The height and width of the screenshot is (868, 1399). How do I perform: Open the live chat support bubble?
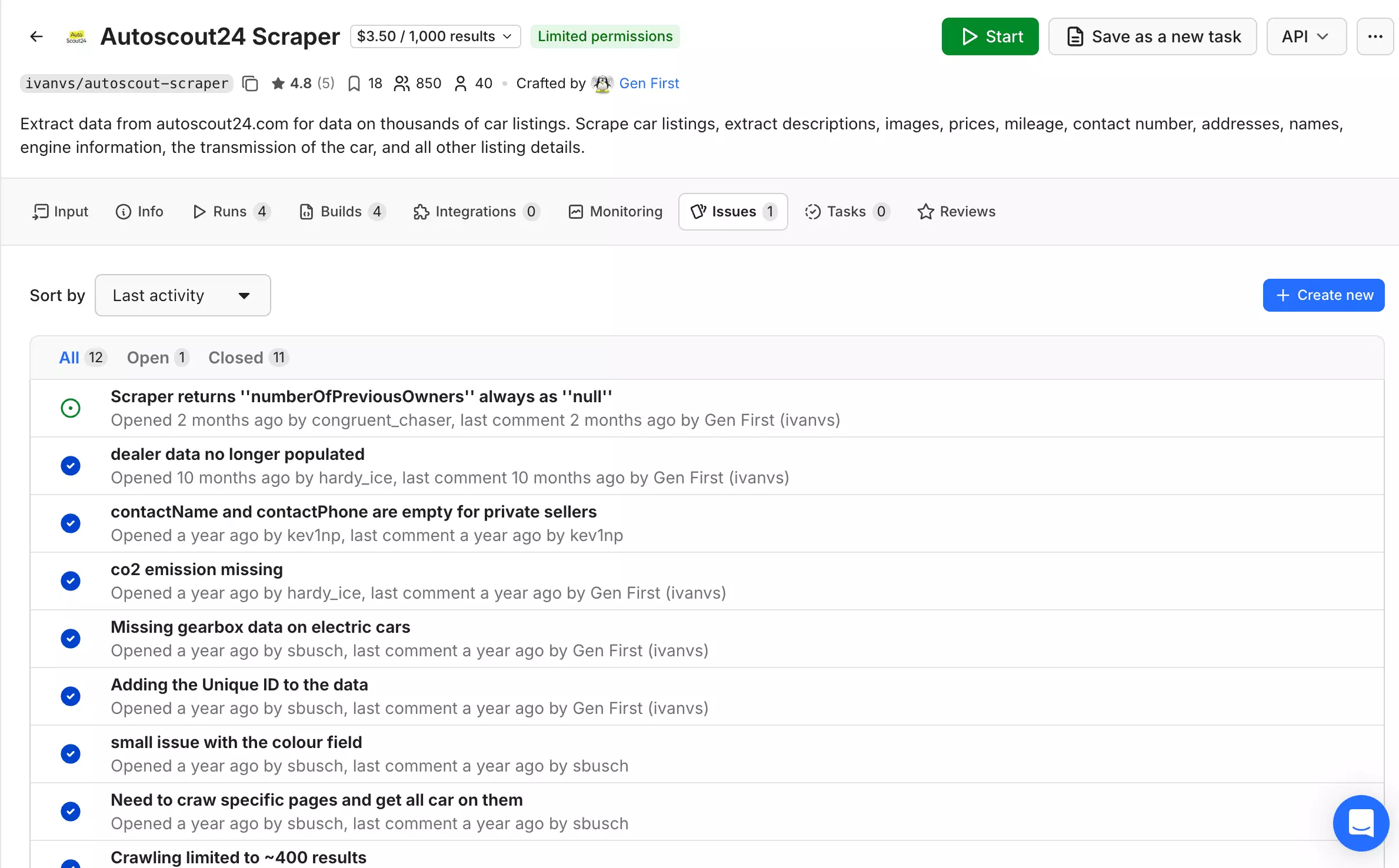[1361, 823]
